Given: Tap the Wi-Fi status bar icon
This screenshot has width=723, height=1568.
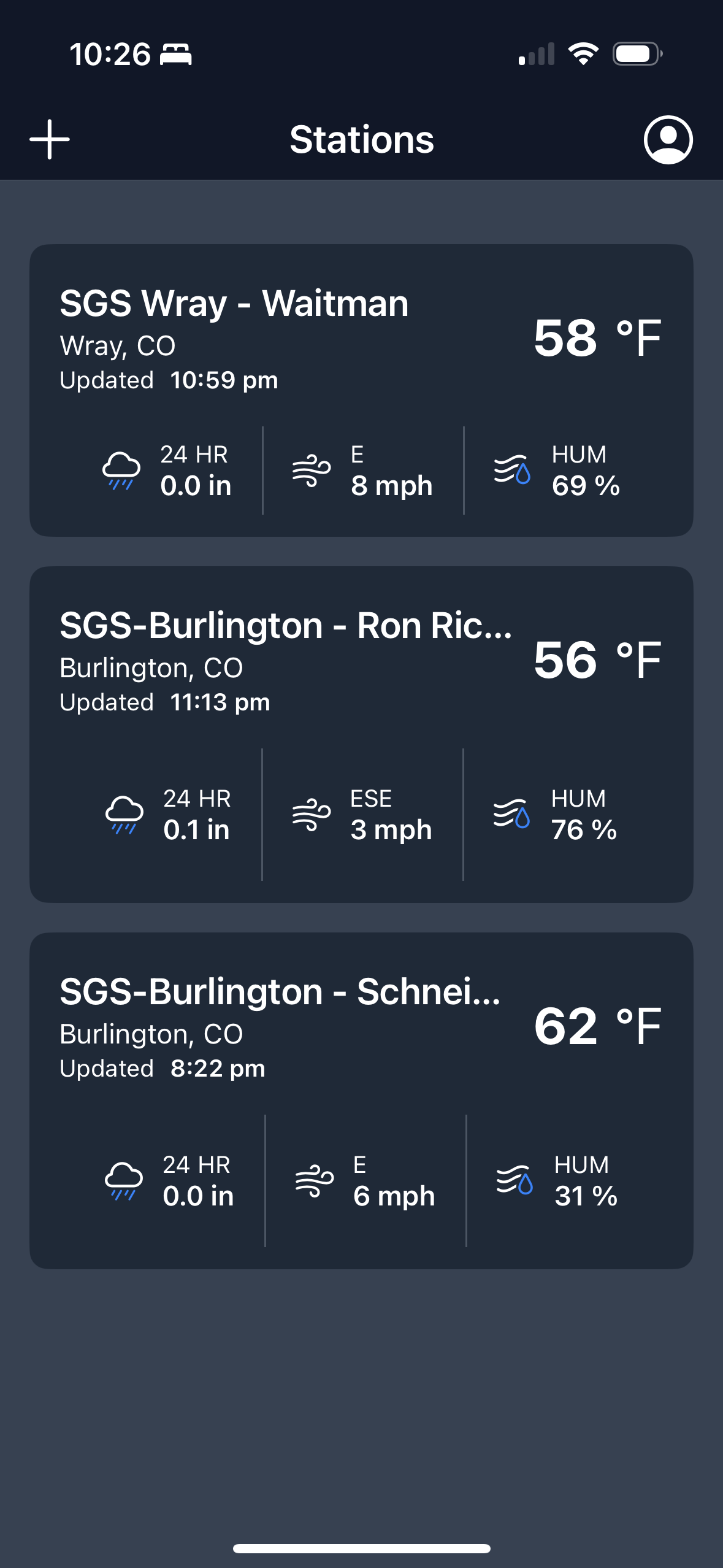Looking at the screenshot, I should point(583,54).
